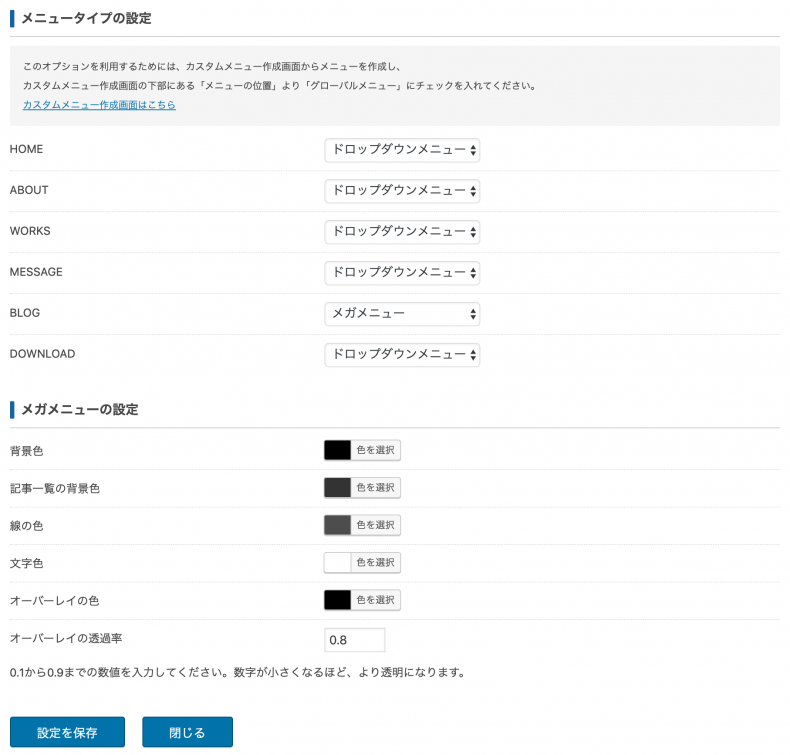The image size is (790, 755).
Task: Open the カスタムメニュー作成画面はこちら link
Action: pyautogui.click(x=99, y=105)
